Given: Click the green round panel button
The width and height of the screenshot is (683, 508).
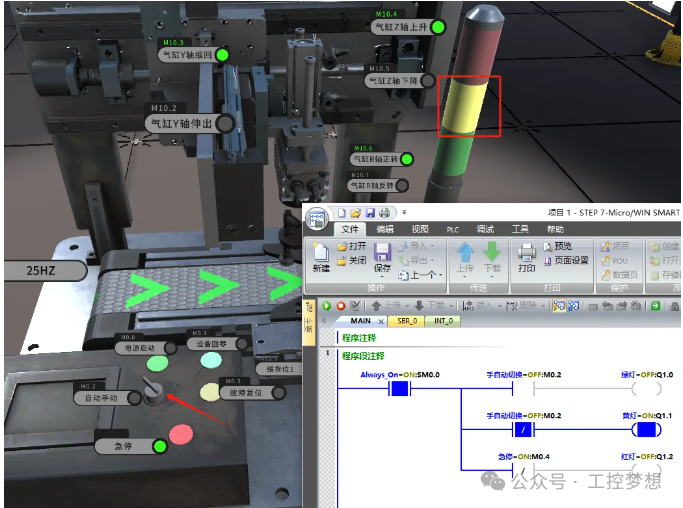Looking at the screenshot, I should (x=157, y=364).
